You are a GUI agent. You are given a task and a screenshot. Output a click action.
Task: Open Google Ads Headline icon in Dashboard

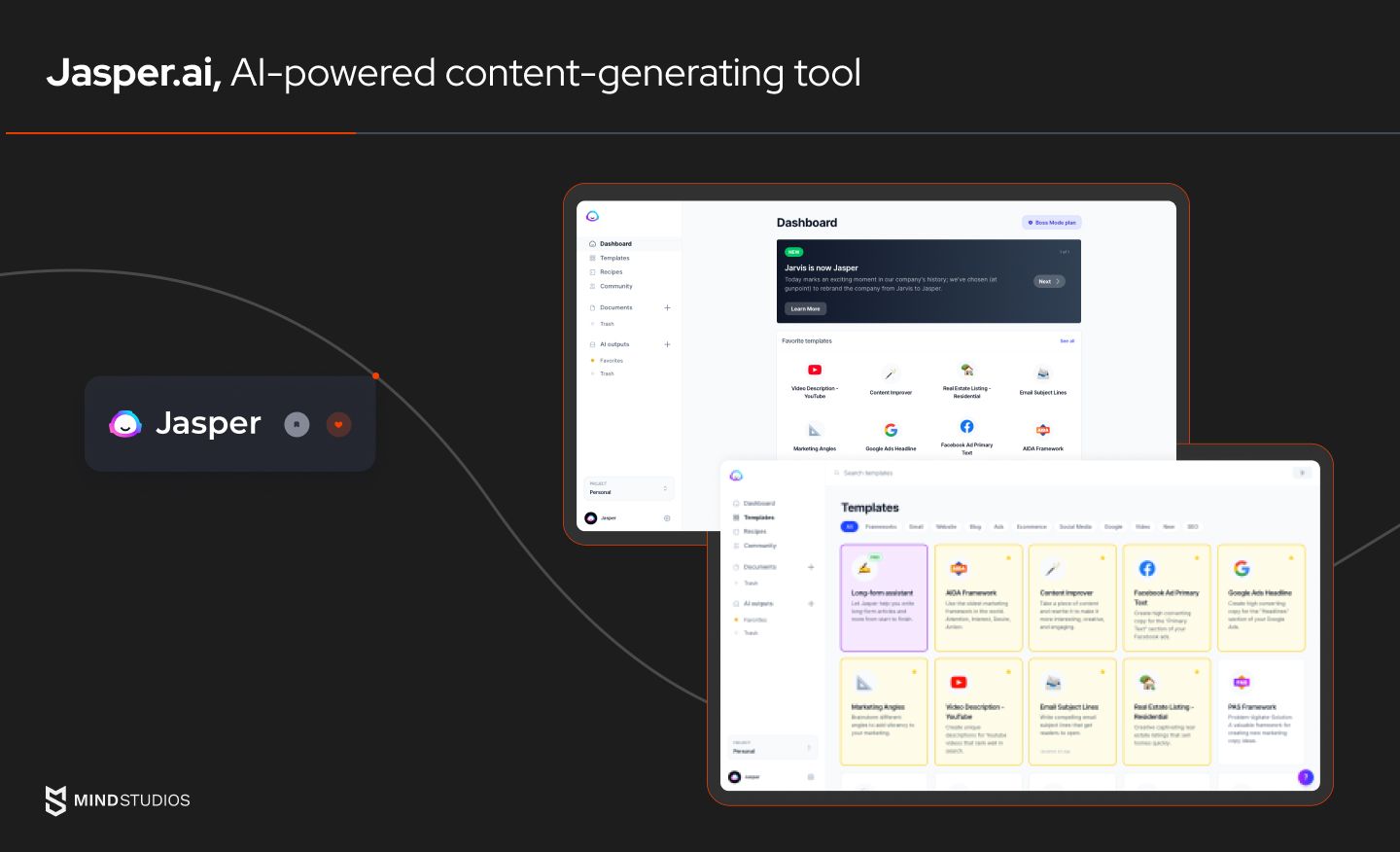click(891, 430)
